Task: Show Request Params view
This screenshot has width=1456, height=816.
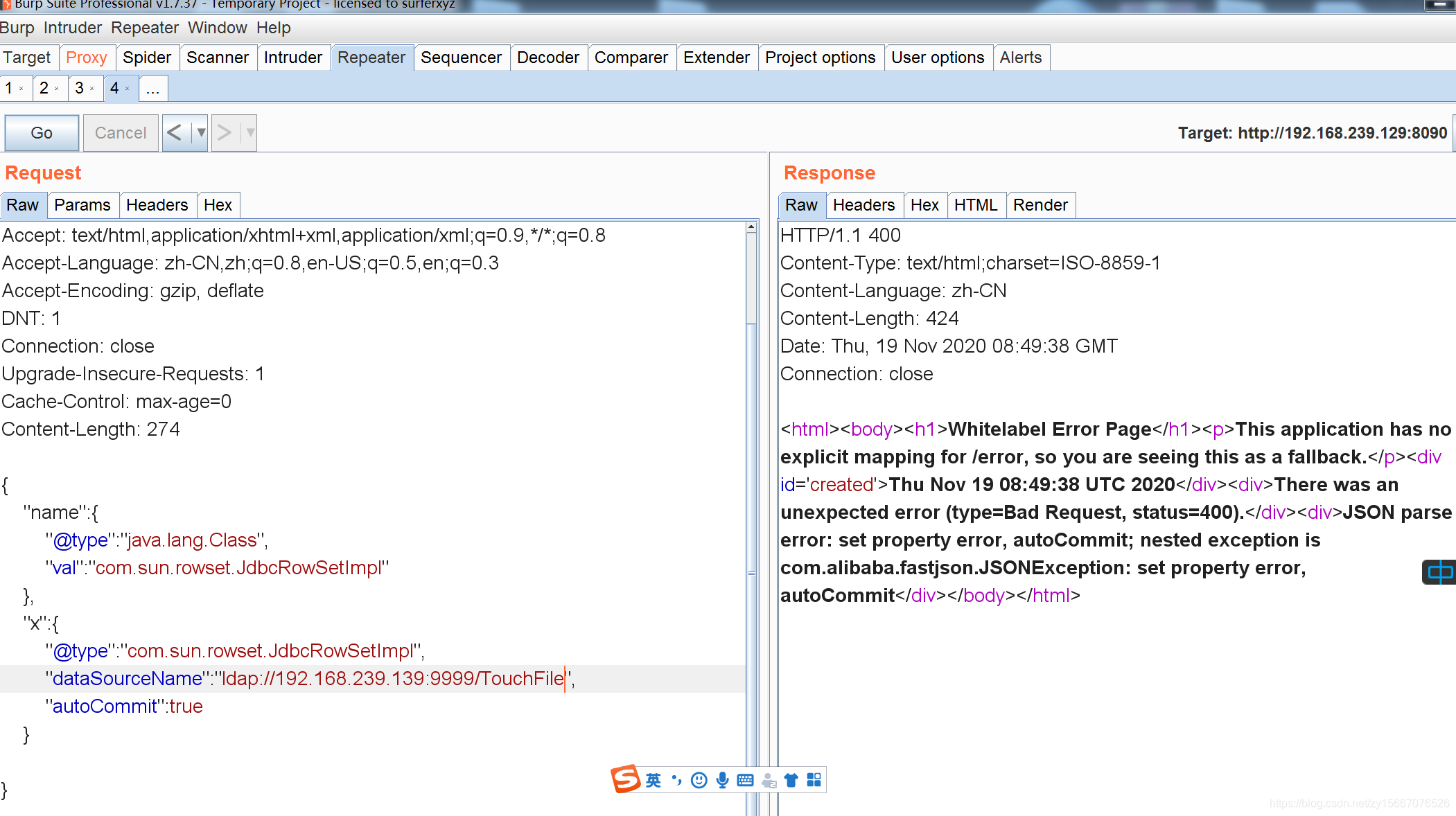Action: coord(82,205)
